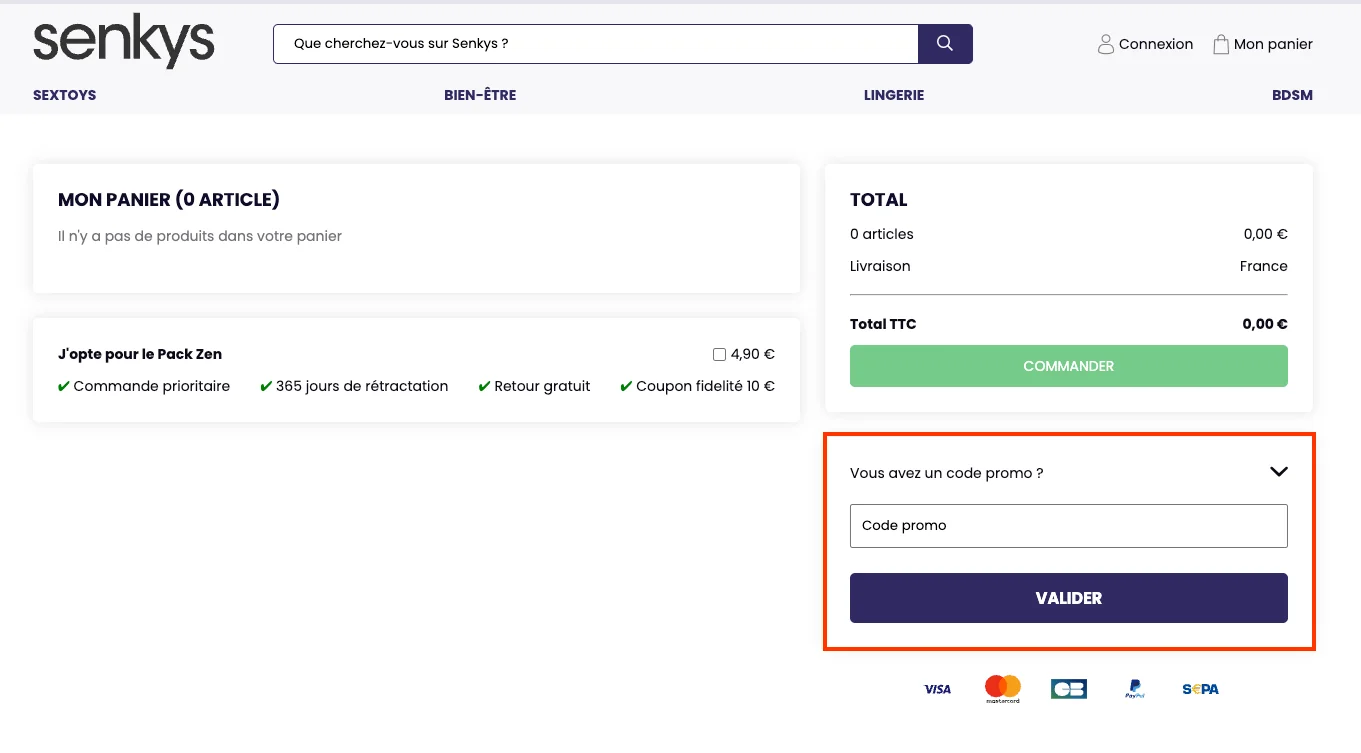Open the BDSM category
This screenshot has width=1361, height=753.
click(x=1291, y=95)
